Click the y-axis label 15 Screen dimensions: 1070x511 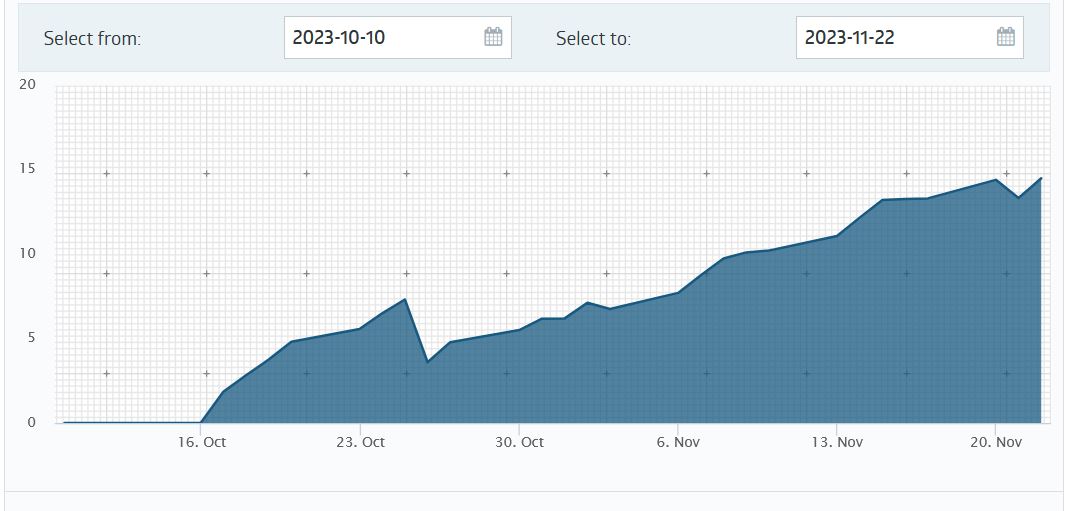pos(27,169)
